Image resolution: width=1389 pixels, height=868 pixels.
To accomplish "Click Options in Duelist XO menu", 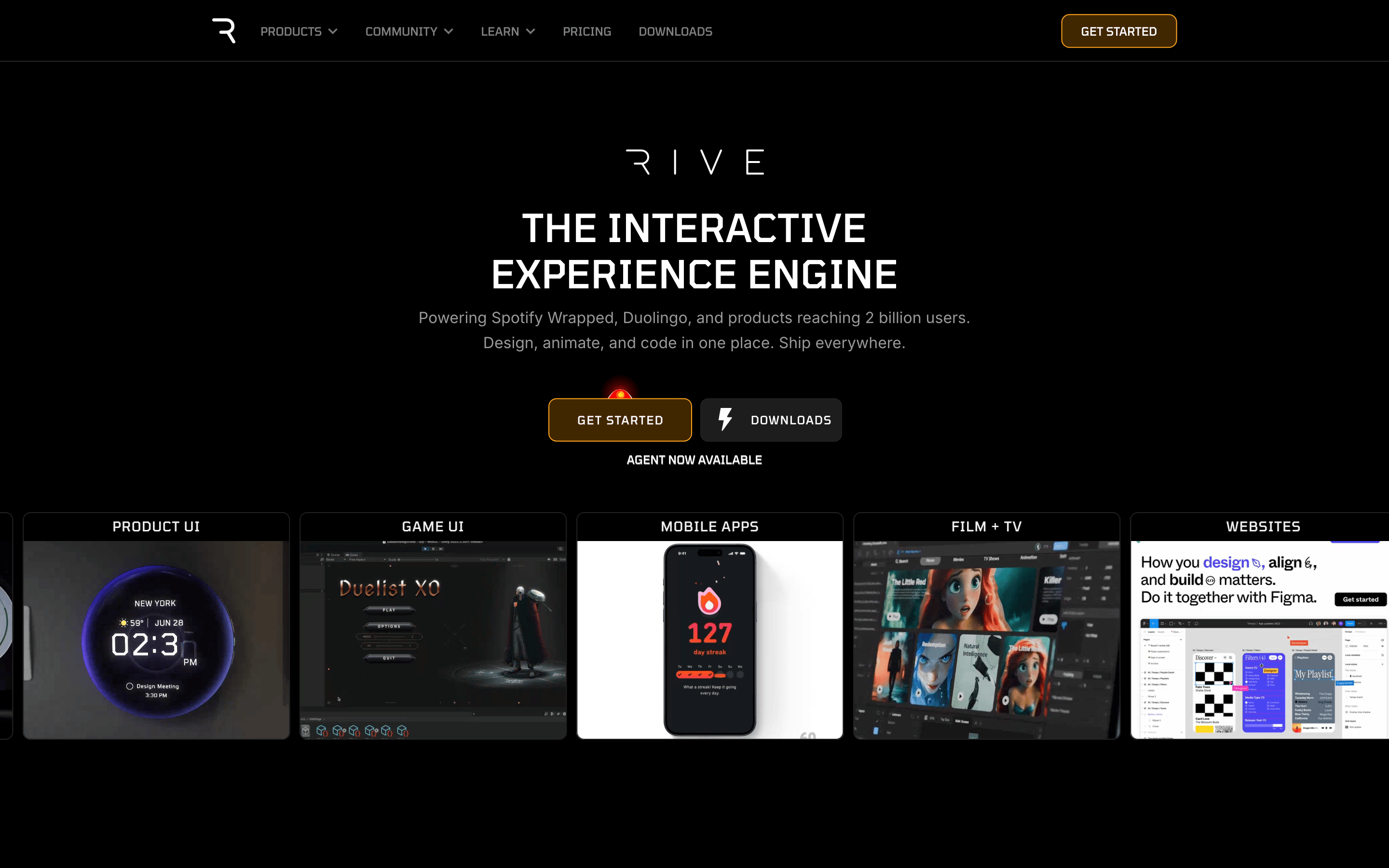I will click(389, 626).
